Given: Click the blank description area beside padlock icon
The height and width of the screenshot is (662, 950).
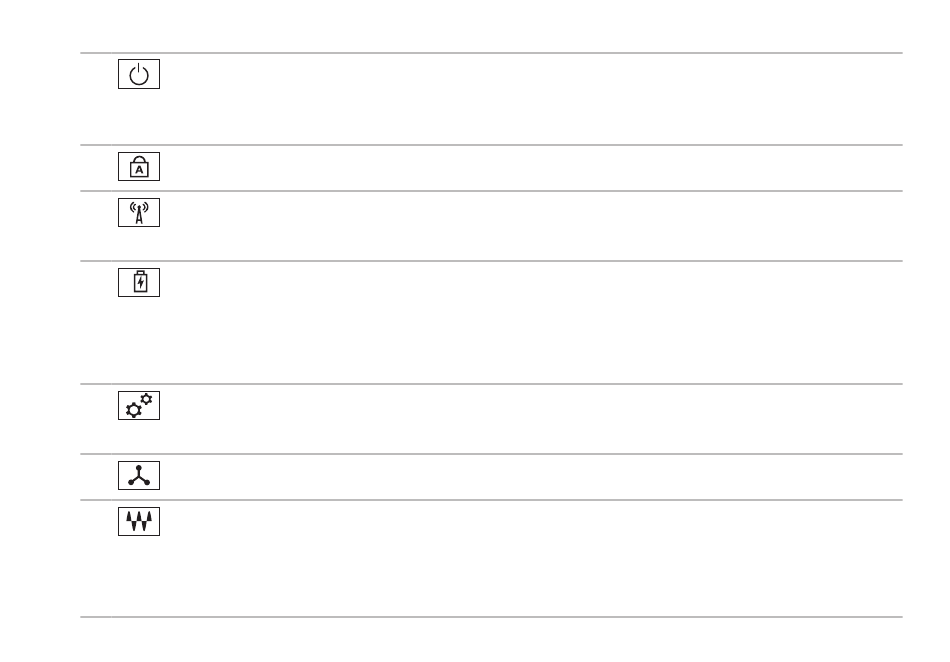Looking at the screenshot, I should pyautogui.click(x=533, y=168).
